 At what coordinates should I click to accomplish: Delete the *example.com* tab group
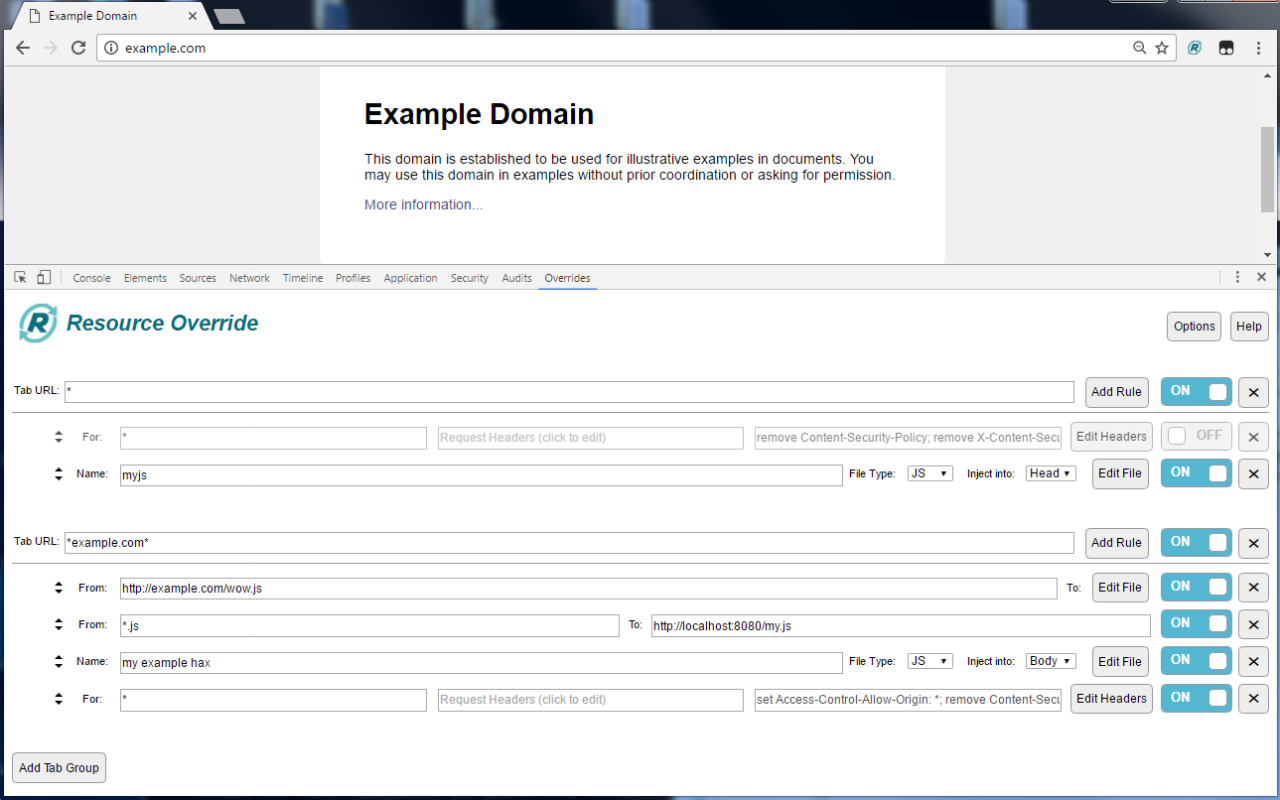click(x=1253, y=543)
